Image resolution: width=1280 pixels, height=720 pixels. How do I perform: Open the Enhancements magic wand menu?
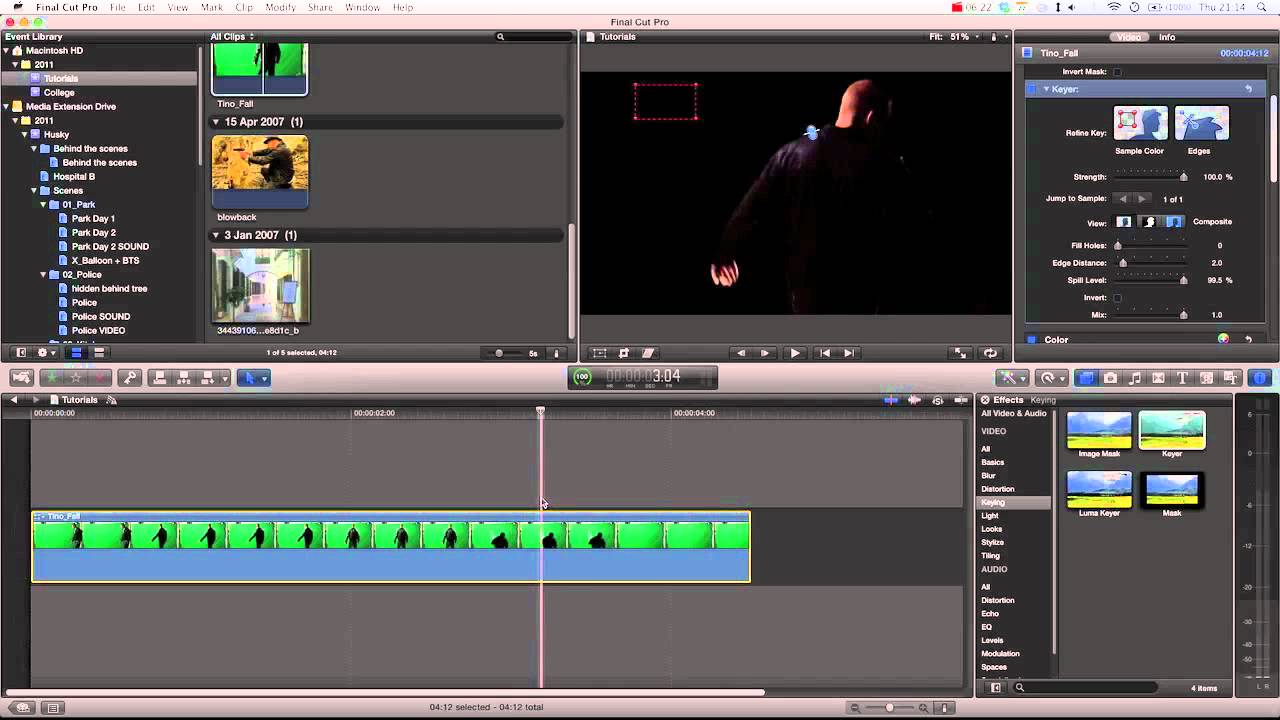click(x=1012, y=378)
